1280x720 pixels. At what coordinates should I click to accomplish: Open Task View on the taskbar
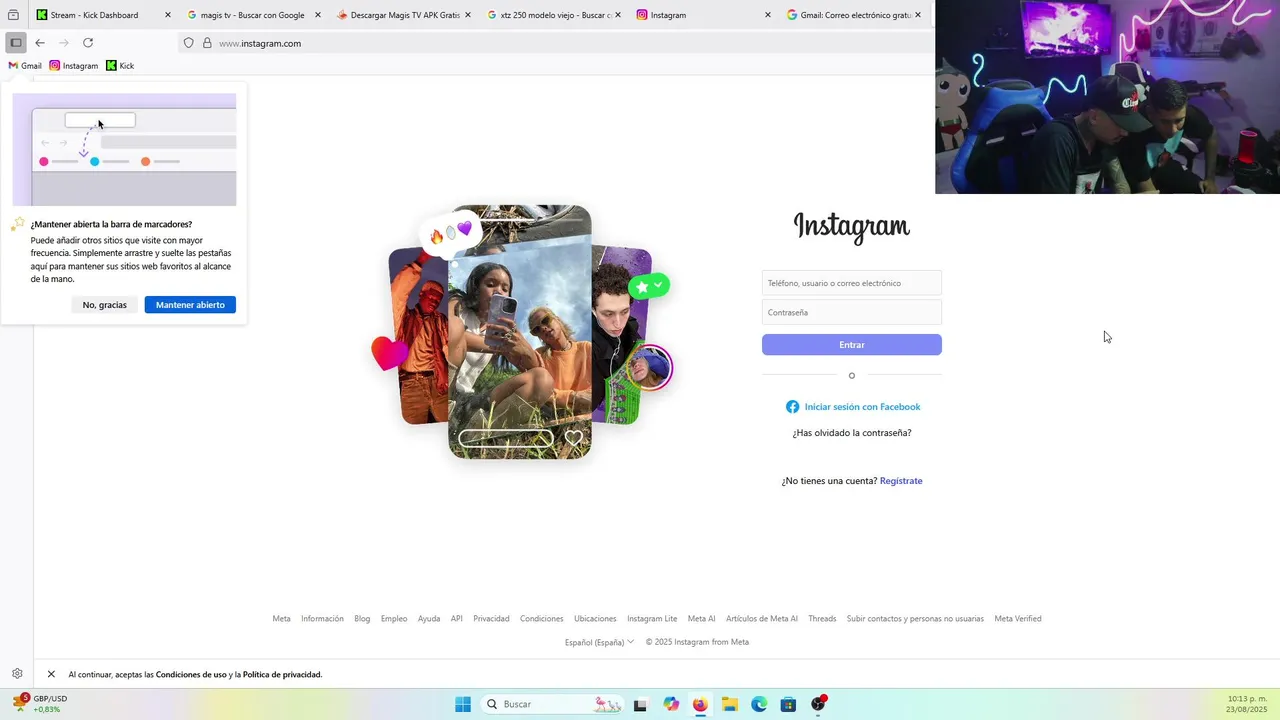point(640,704)
